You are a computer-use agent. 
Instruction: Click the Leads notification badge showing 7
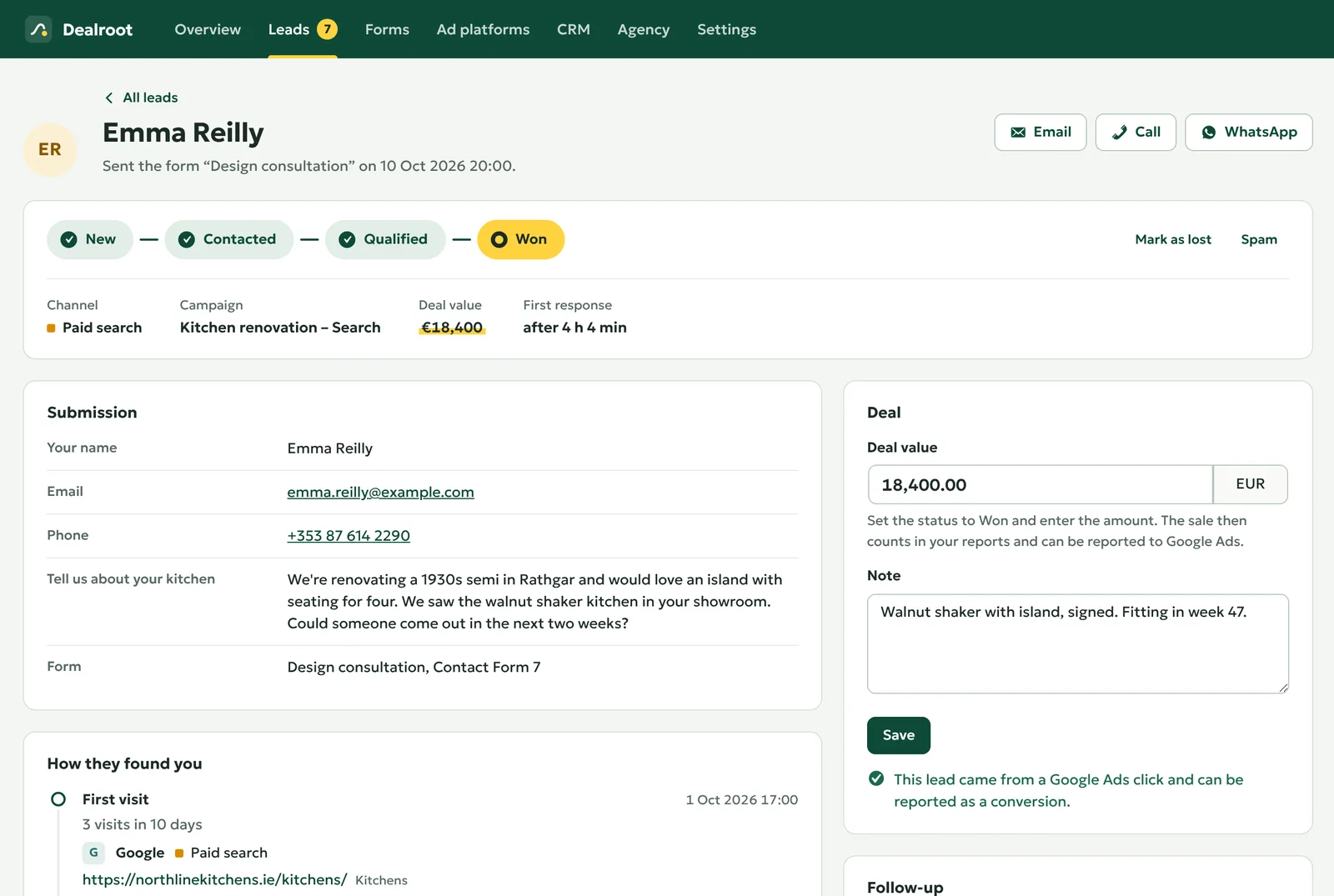pyautogui.click(x=328, y=29)
